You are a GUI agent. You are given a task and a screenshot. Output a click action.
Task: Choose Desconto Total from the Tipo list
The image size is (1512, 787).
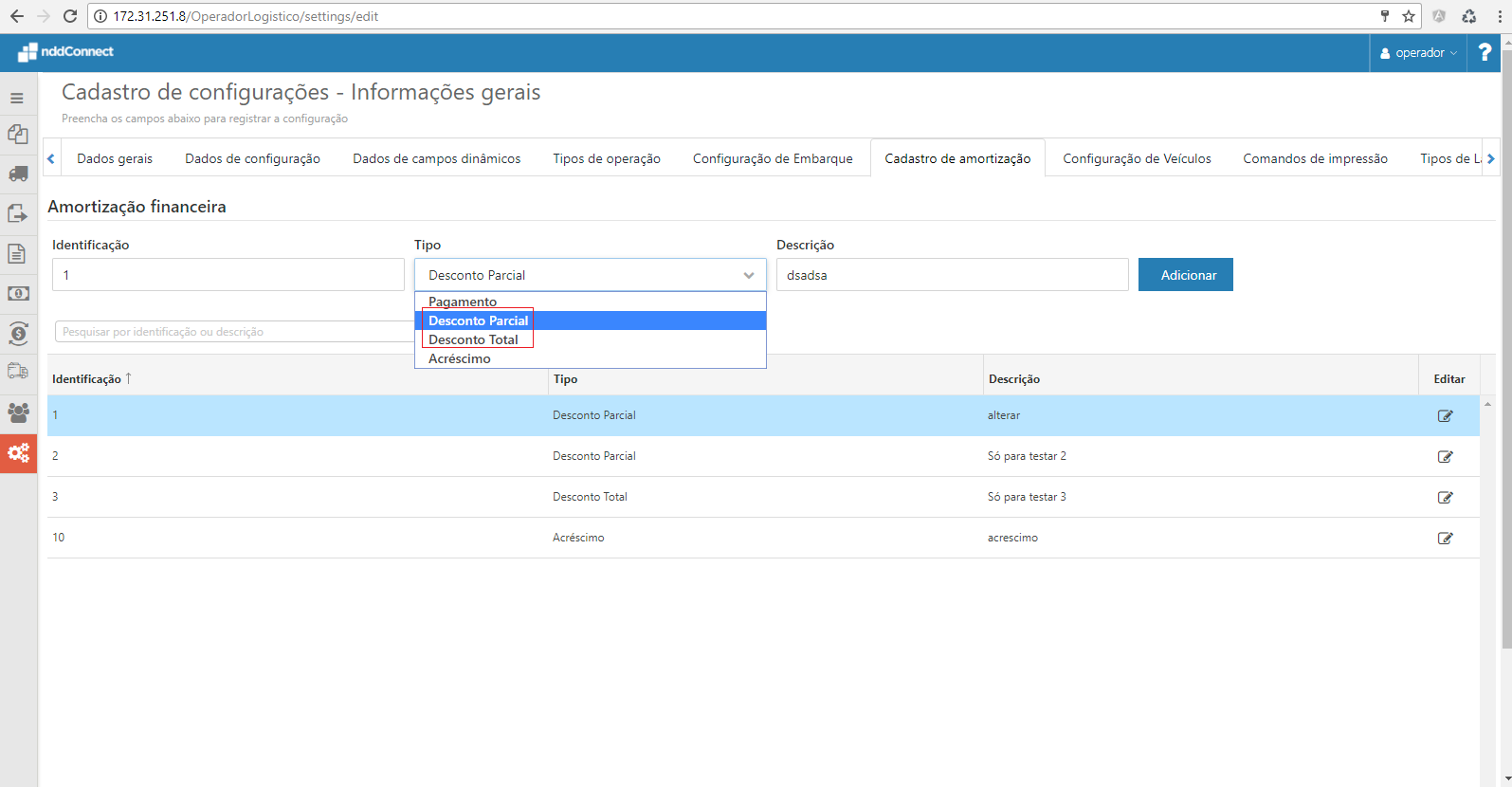click(474, 339)
